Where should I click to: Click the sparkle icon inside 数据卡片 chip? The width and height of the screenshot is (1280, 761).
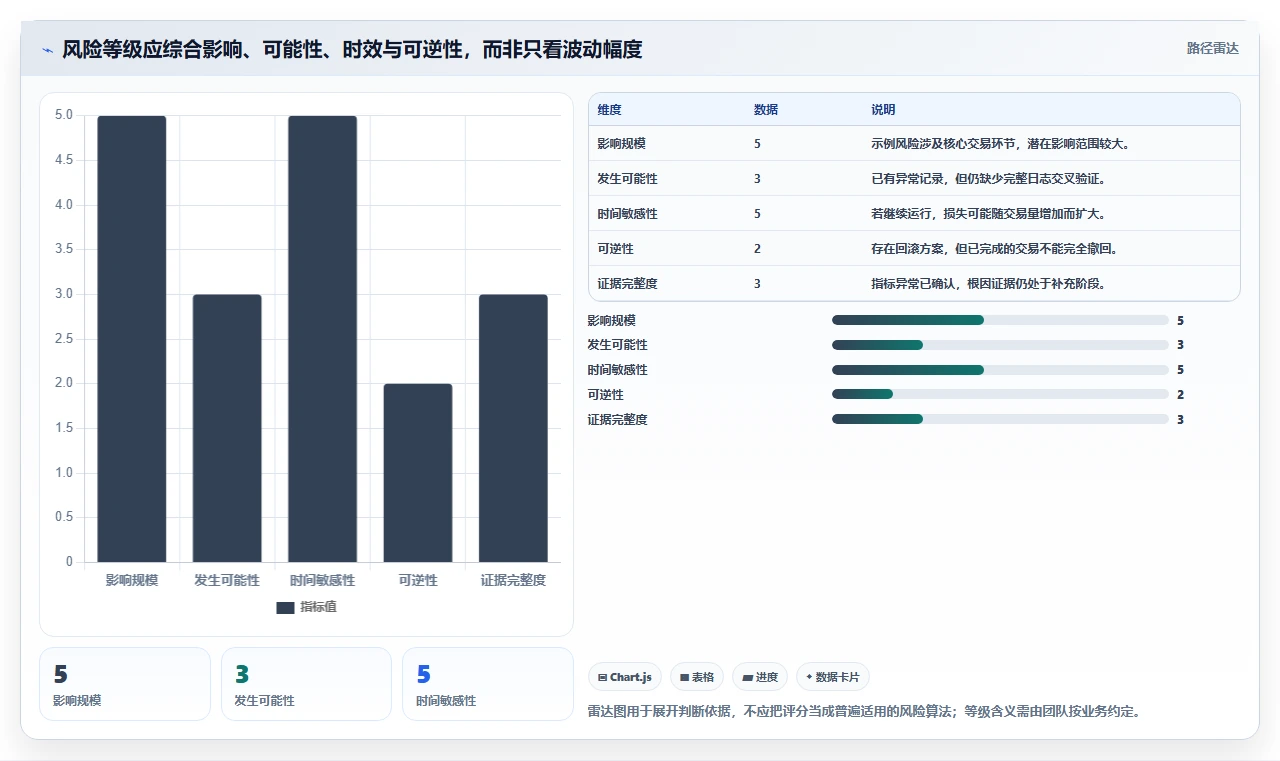pos(809,677)
